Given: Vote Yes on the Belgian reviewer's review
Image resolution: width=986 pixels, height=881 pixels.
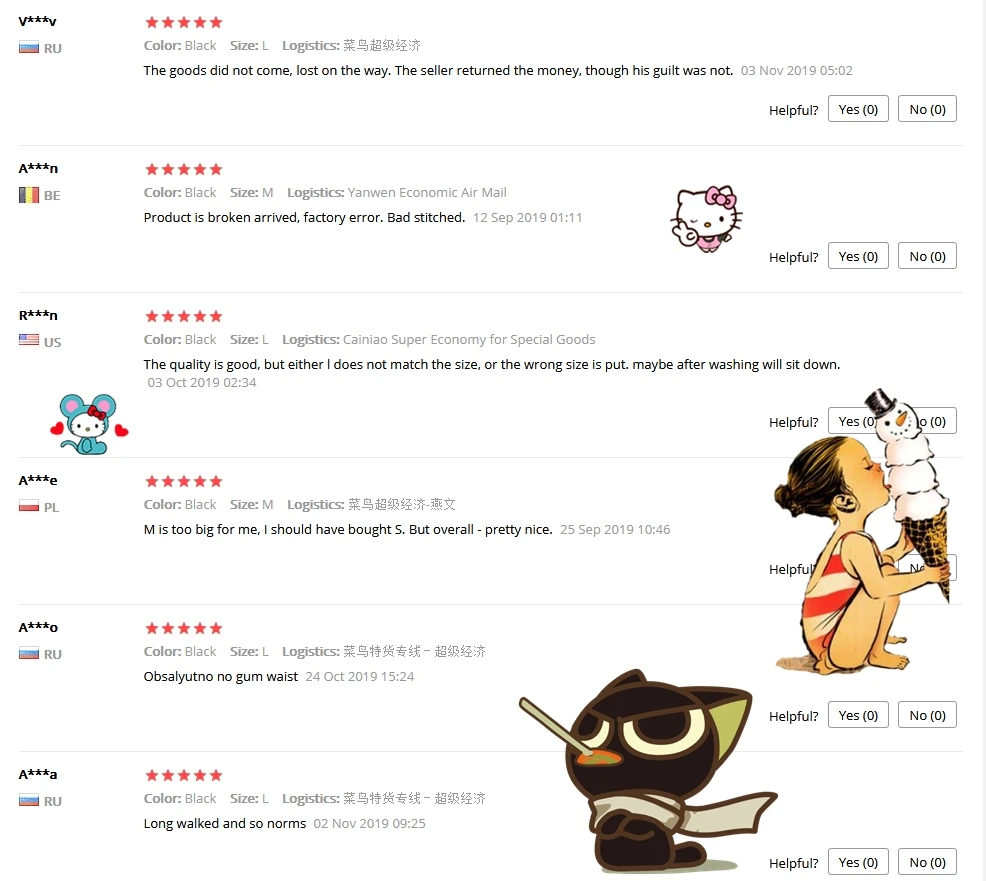Looking at the screenshot, I should point(858,256).
